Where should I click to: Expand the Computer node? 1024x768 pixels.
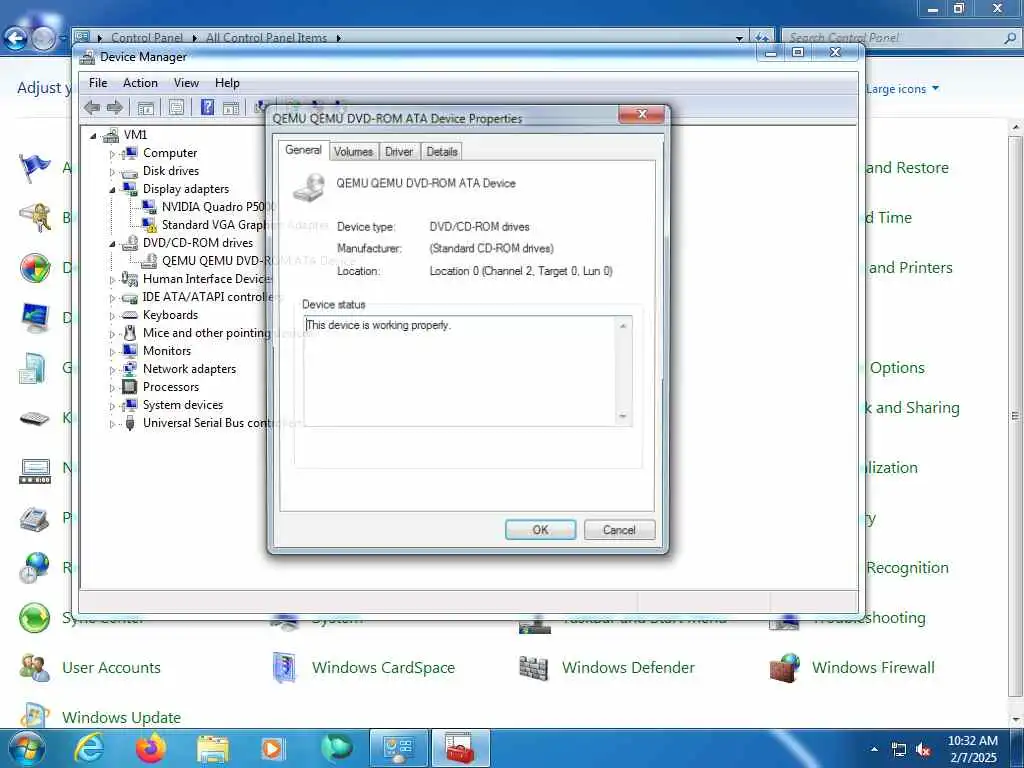pyautogui.click(x=112, y=153)
